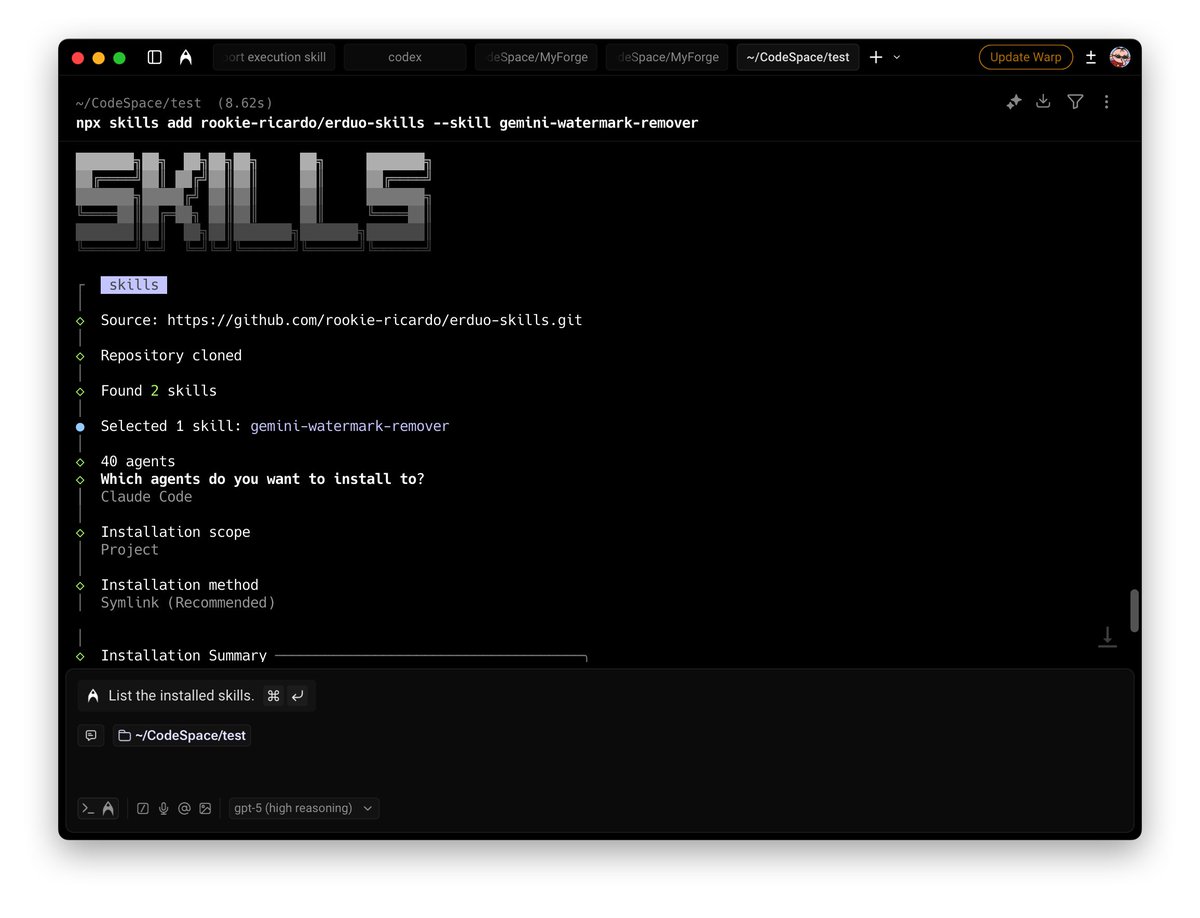Screen dimensions: 1200x918
Task: Add a new tab with plus icon
Action: (876, 57)
